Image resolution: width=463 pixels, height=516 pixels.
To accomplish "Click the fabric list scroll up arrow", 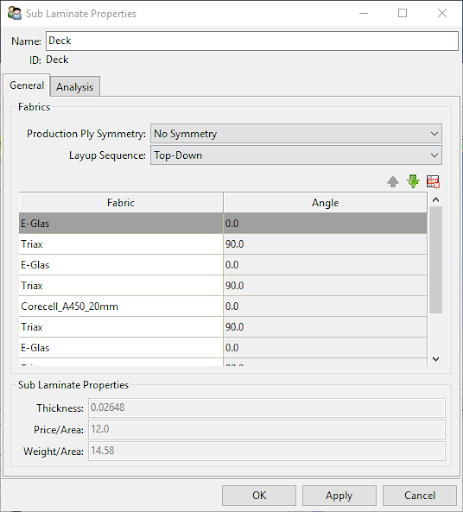I will [x=436, y=200].
